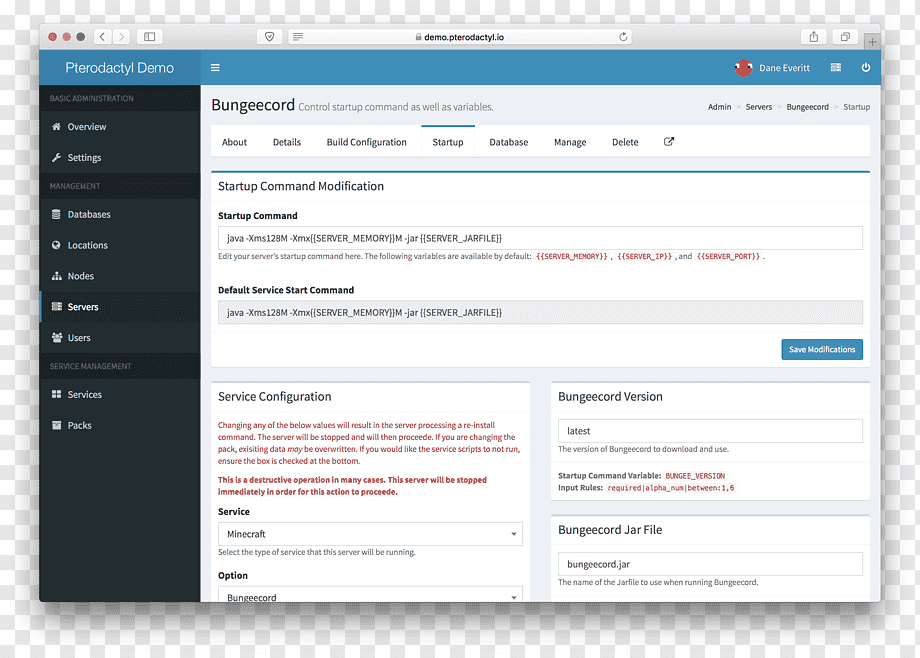Viewport: 920px width, 658px height.
Task: Click the Servers icon in sidebar
Action: 56,306
